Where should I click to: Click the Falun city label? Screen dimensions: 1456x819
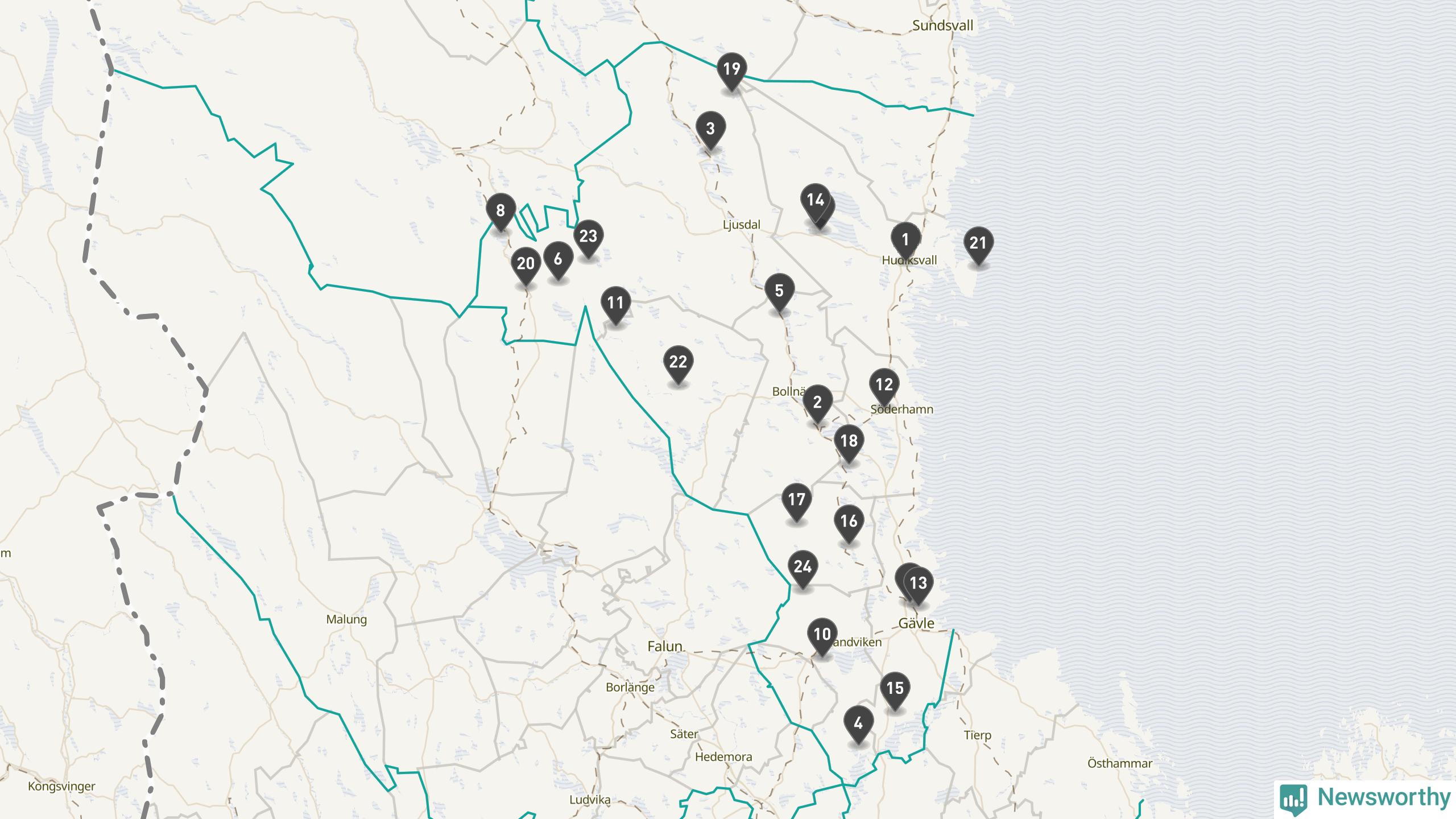click(x=665, y=647)
